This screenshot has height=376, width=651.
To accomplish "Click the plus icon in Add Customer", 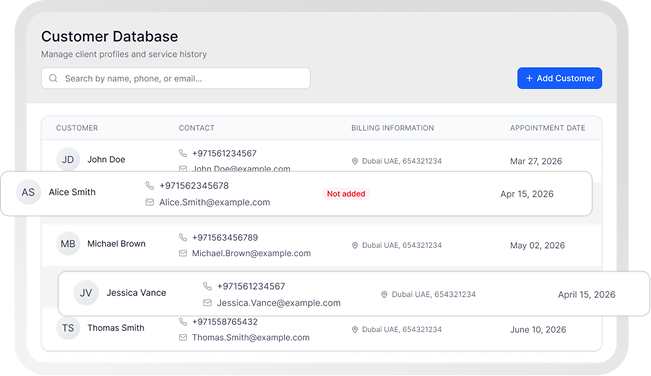I will [x=529, y=78].
